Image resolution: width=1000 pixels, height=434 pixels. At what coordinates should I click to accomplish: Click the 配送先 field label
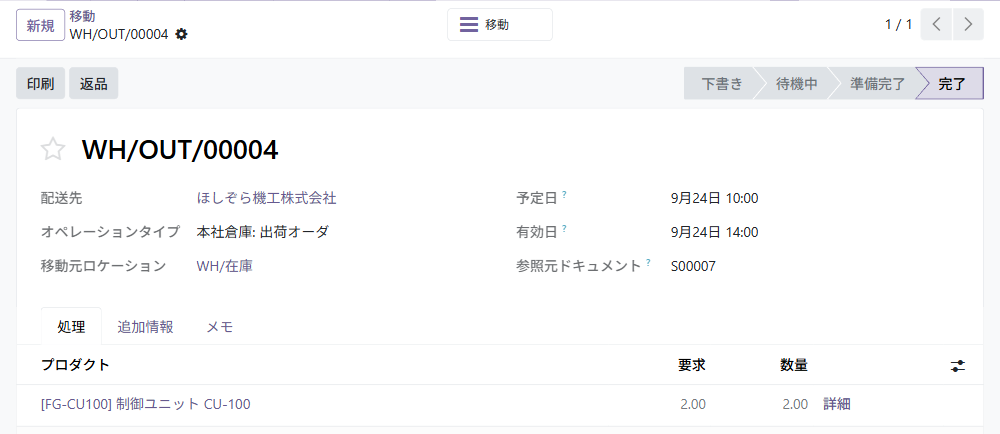[61, 198]
